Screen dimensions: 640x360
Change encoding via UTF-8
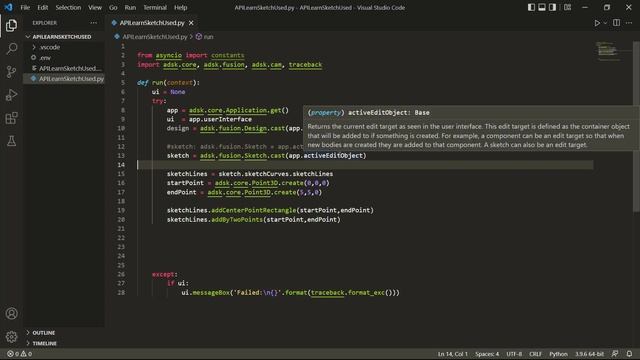(x=514, y=354)
